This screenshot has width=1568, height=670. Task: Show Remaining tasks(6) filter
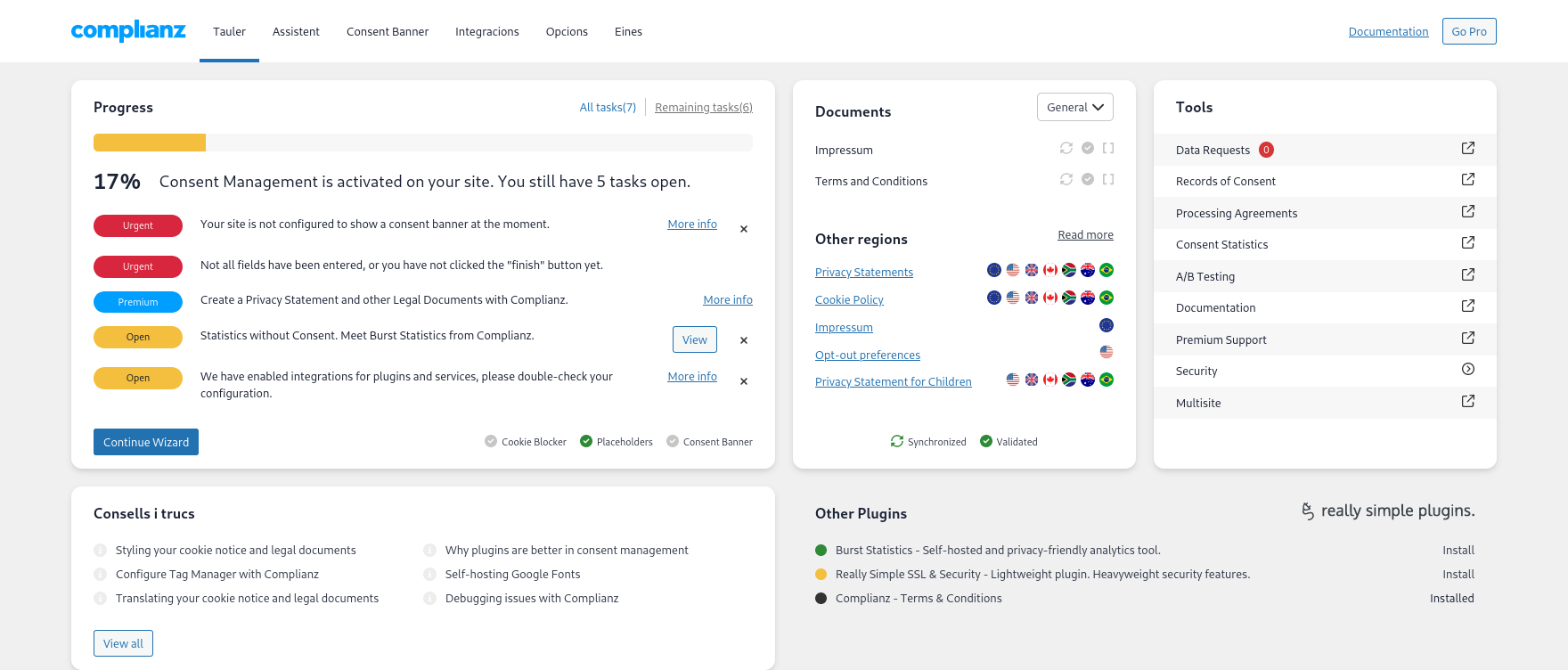(x=703, y=108)
